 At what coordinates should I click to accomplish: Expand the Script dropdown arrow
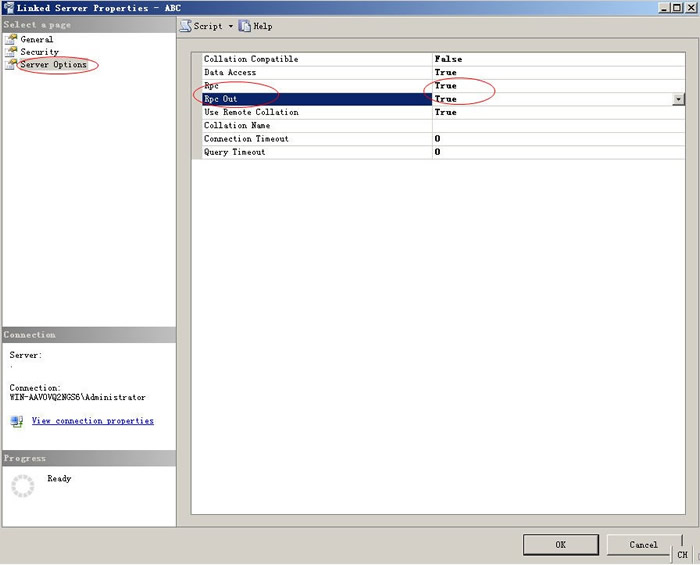230,26
